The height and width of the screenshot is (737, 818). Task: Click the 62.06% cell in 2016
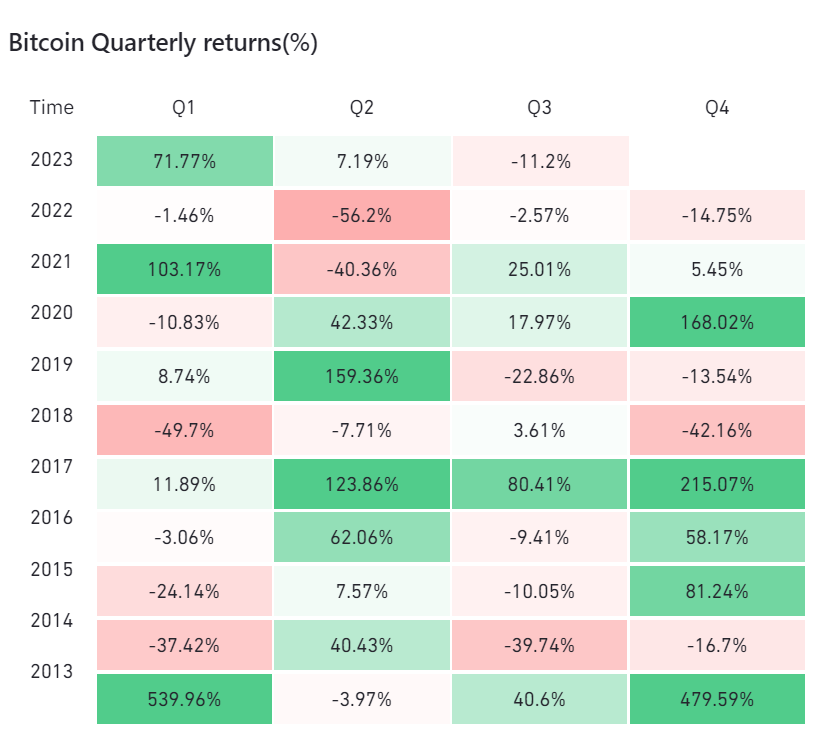tap(362, 537)
